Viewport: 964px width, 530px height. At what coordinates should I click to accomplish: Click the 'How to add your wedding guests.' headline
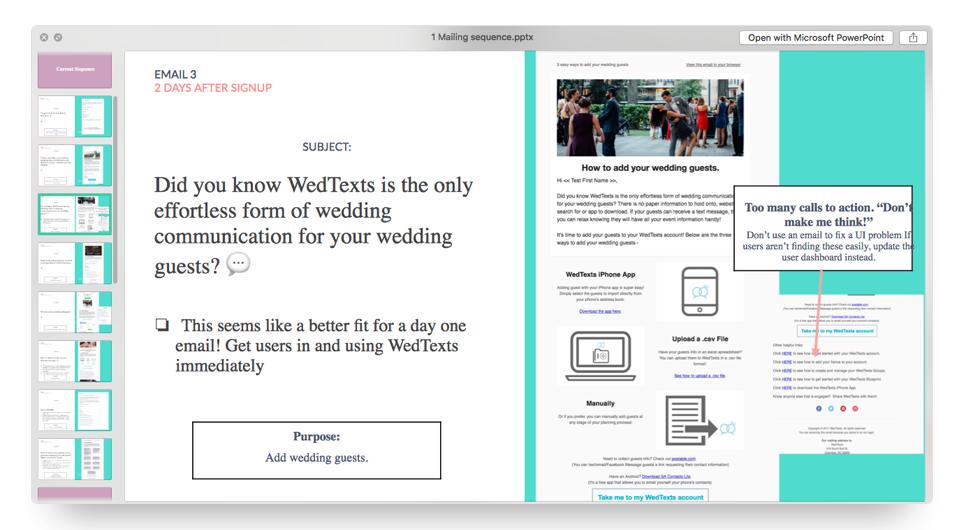(650, 168)
